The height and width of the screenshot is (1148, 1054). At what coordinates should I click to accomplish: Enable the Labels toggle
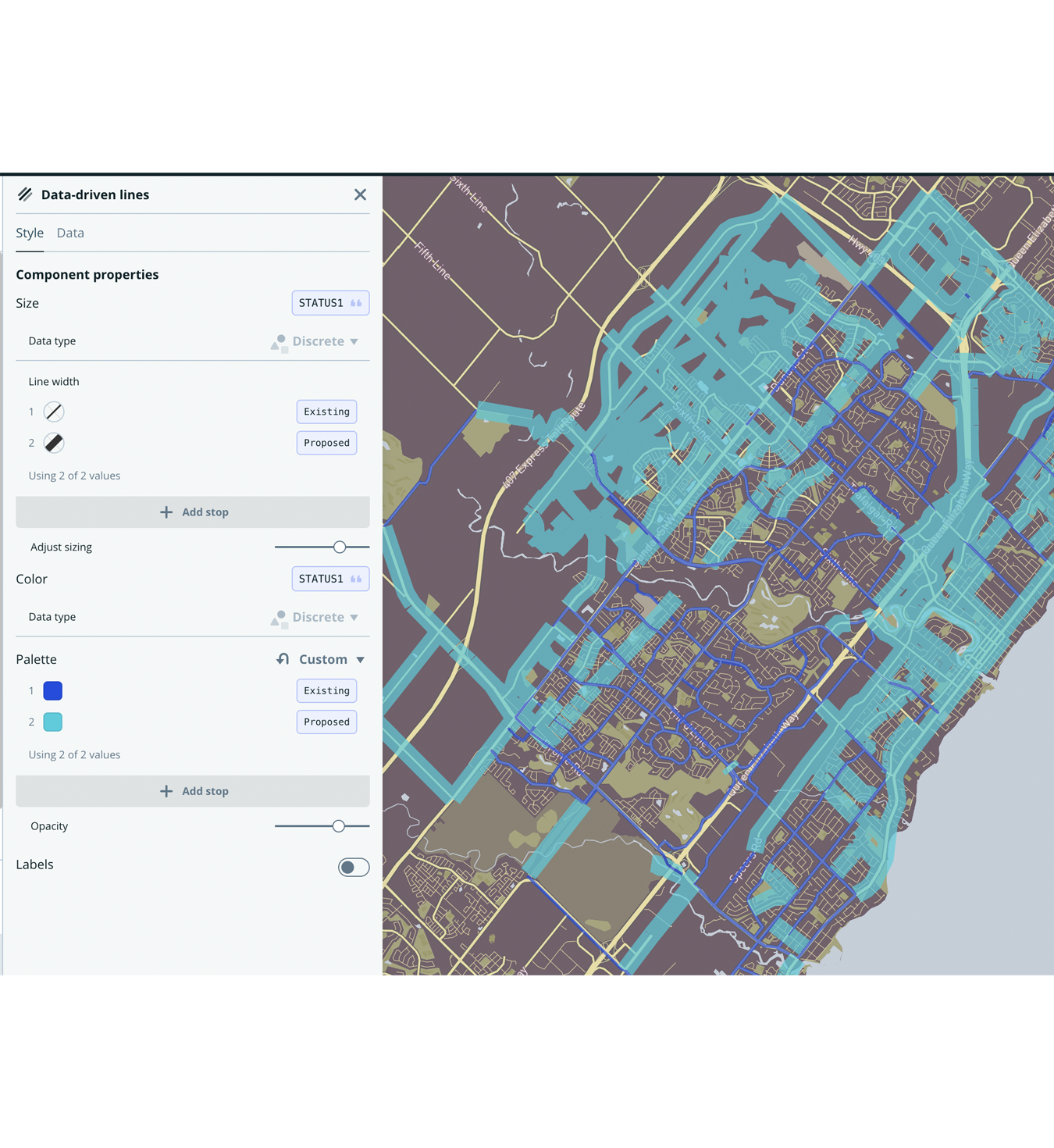[x=354, y=867]
